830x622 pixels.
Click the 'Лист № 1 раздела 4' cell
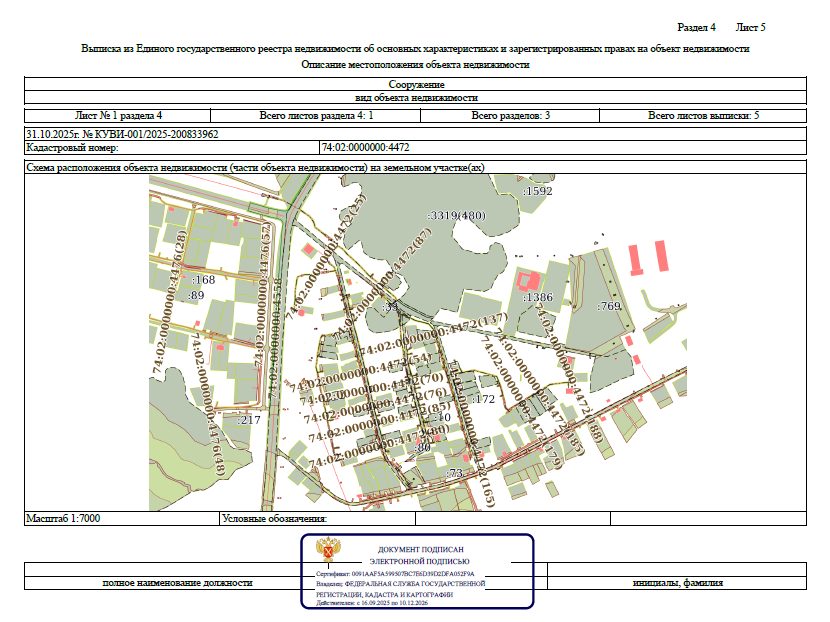point(118,115)
